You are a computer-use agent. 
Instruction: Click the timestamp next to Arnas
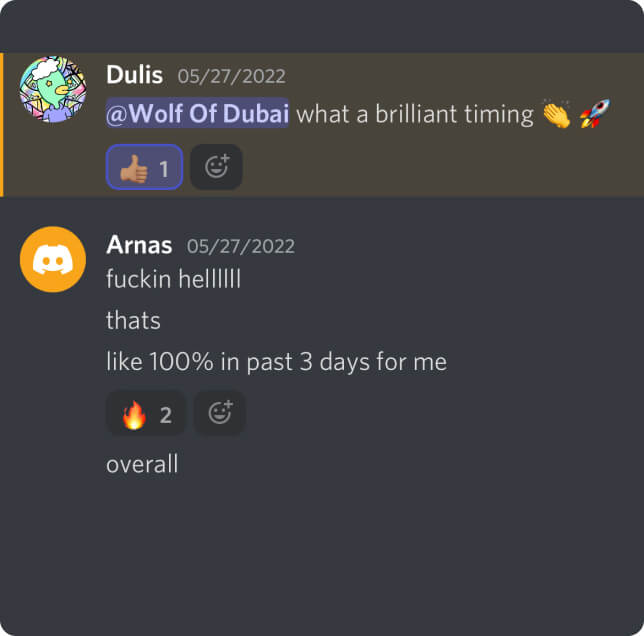click(x=241, y=246)
